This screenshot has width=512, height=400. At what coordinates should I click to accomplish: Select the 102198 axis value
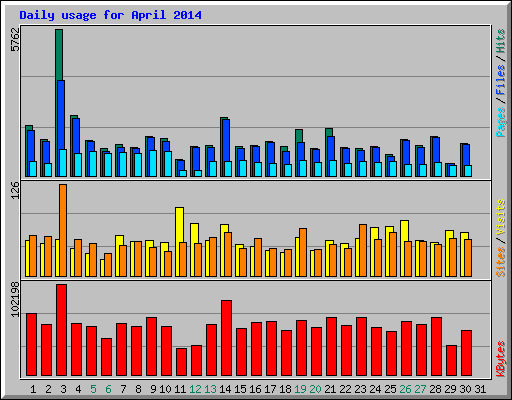[x=15, y=299]
